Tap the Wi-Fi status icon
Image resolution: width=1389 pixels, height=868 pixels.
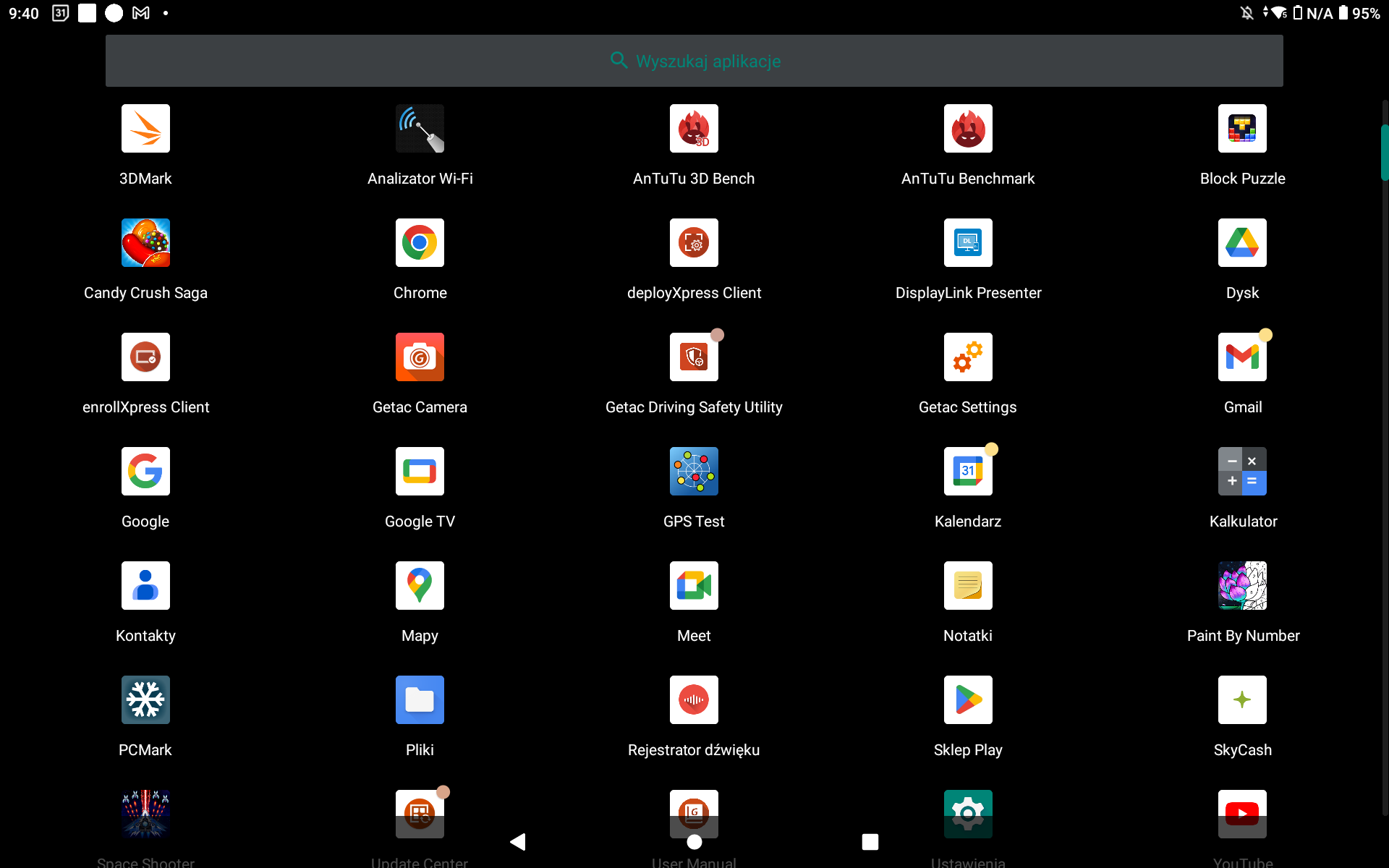point(1279,13)
